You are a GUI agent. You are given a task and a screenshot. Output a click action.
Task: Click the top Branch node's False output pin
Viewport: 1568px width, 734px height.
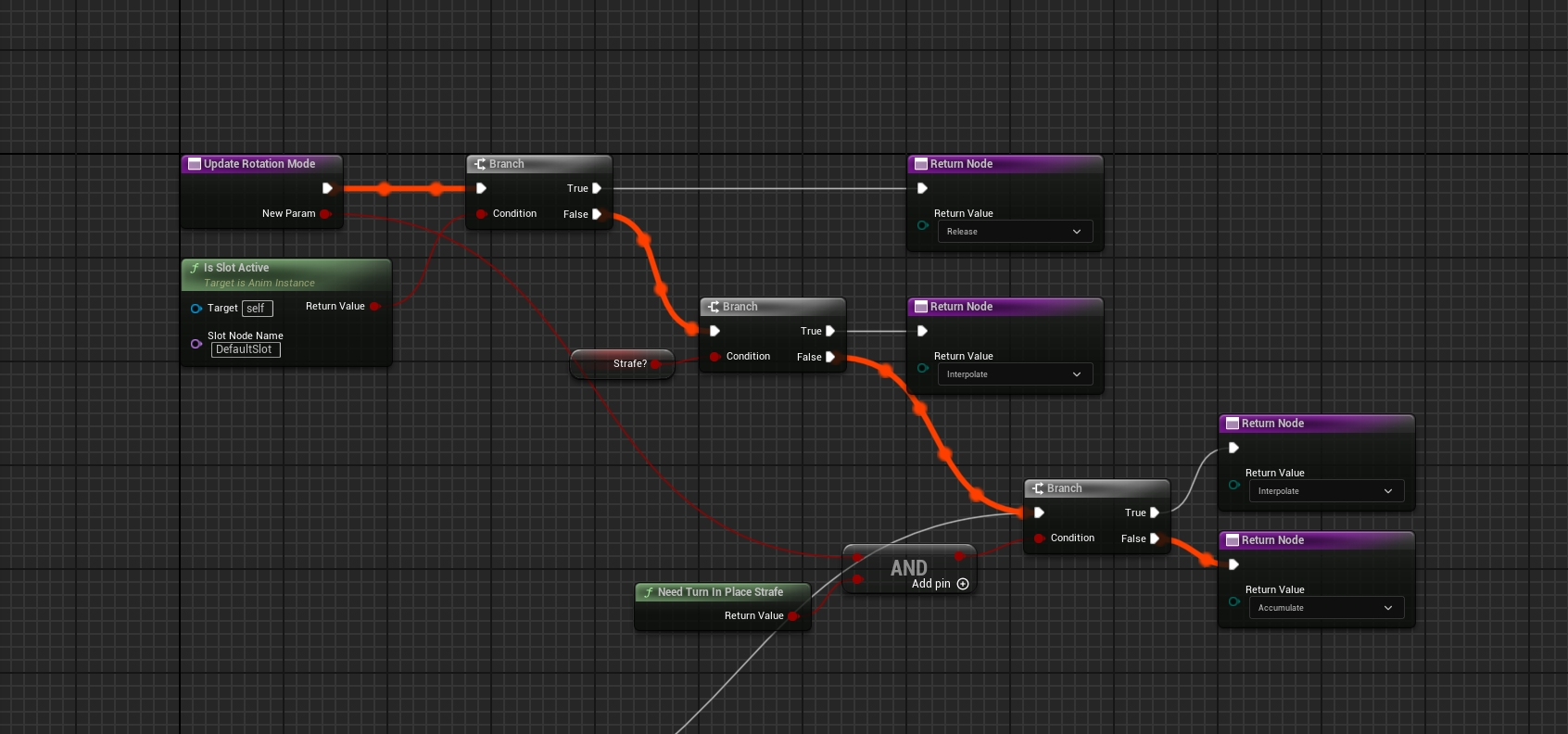(x=597, y=214)
